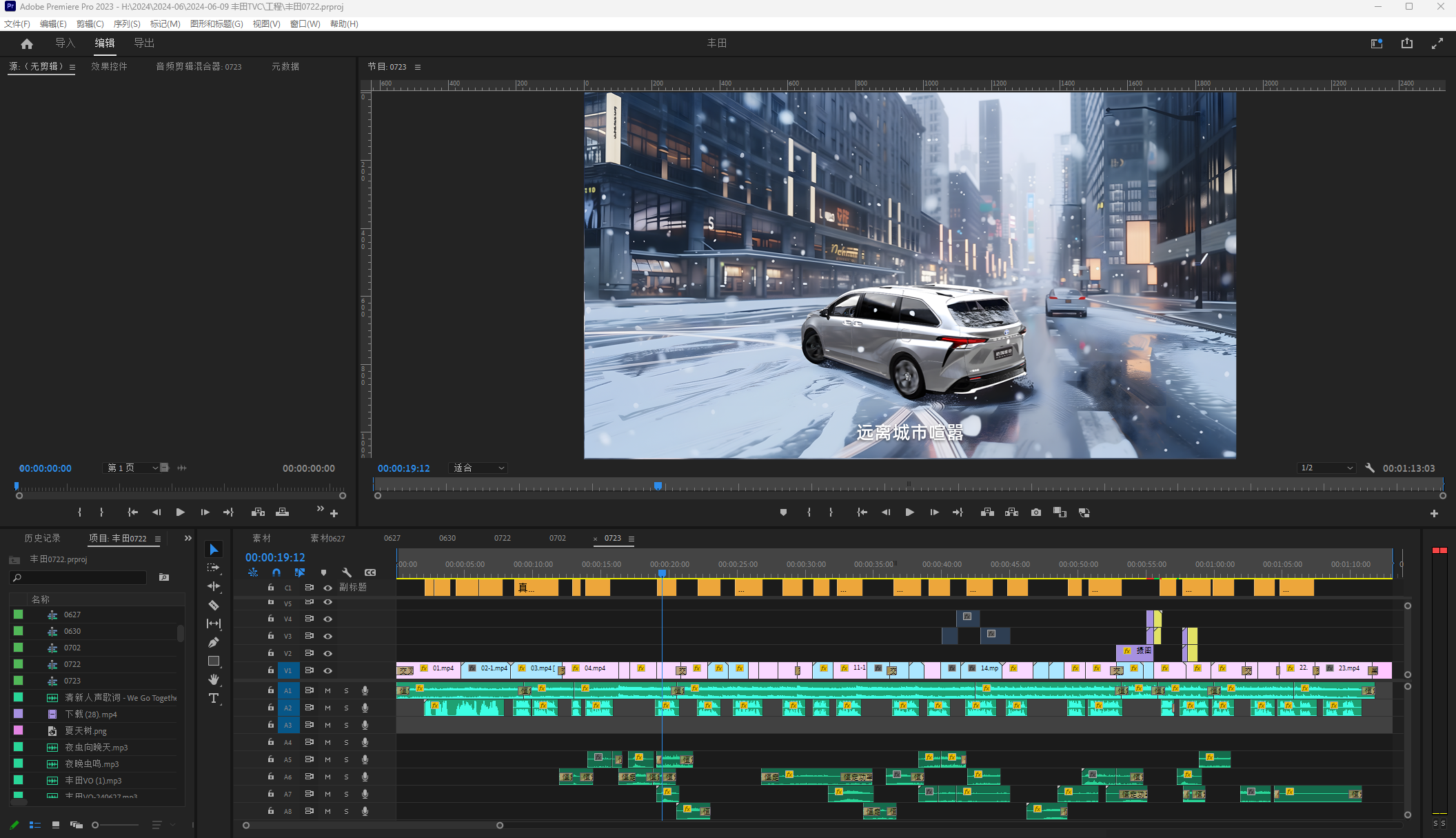Screen dimensions: 1456x838
Task: Toggle Linked Selection in timeline
Action: tap(300, 572)
